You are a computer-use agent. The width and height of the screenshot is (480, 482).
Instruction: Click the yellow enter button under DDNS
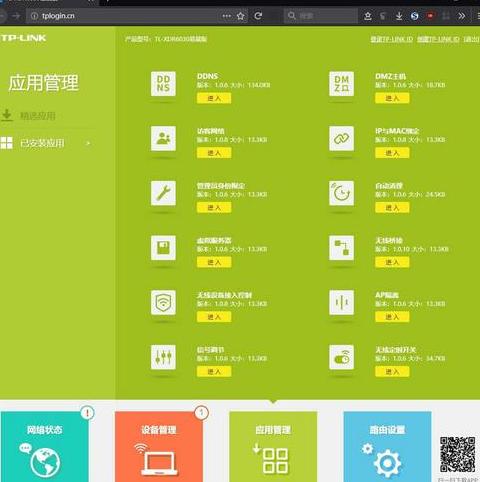click(x=214, y=98)
